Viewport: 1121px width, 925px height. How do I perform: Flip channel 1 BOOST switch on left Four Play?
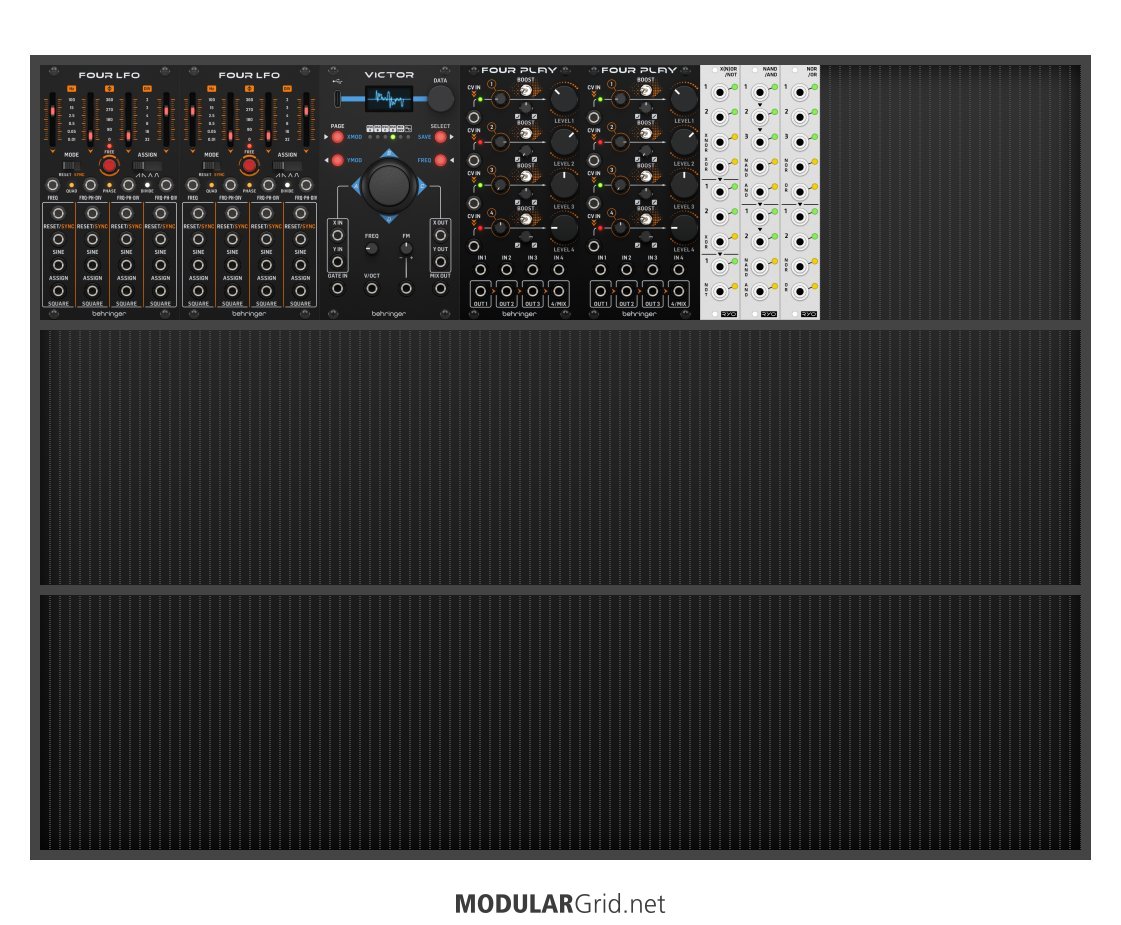[x=525, y=90]
